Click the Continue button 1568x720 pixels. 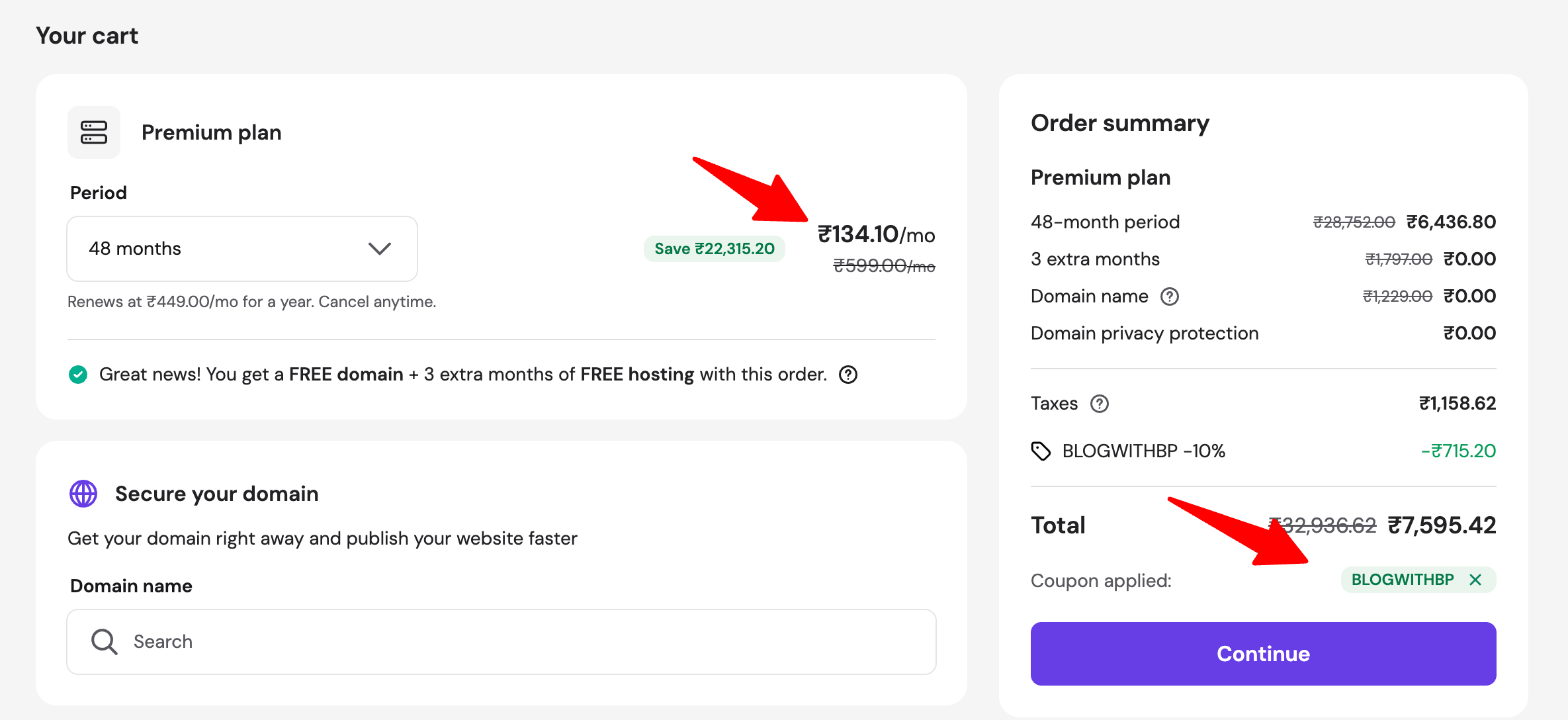pyautogui.click(x=1262, y=653)
